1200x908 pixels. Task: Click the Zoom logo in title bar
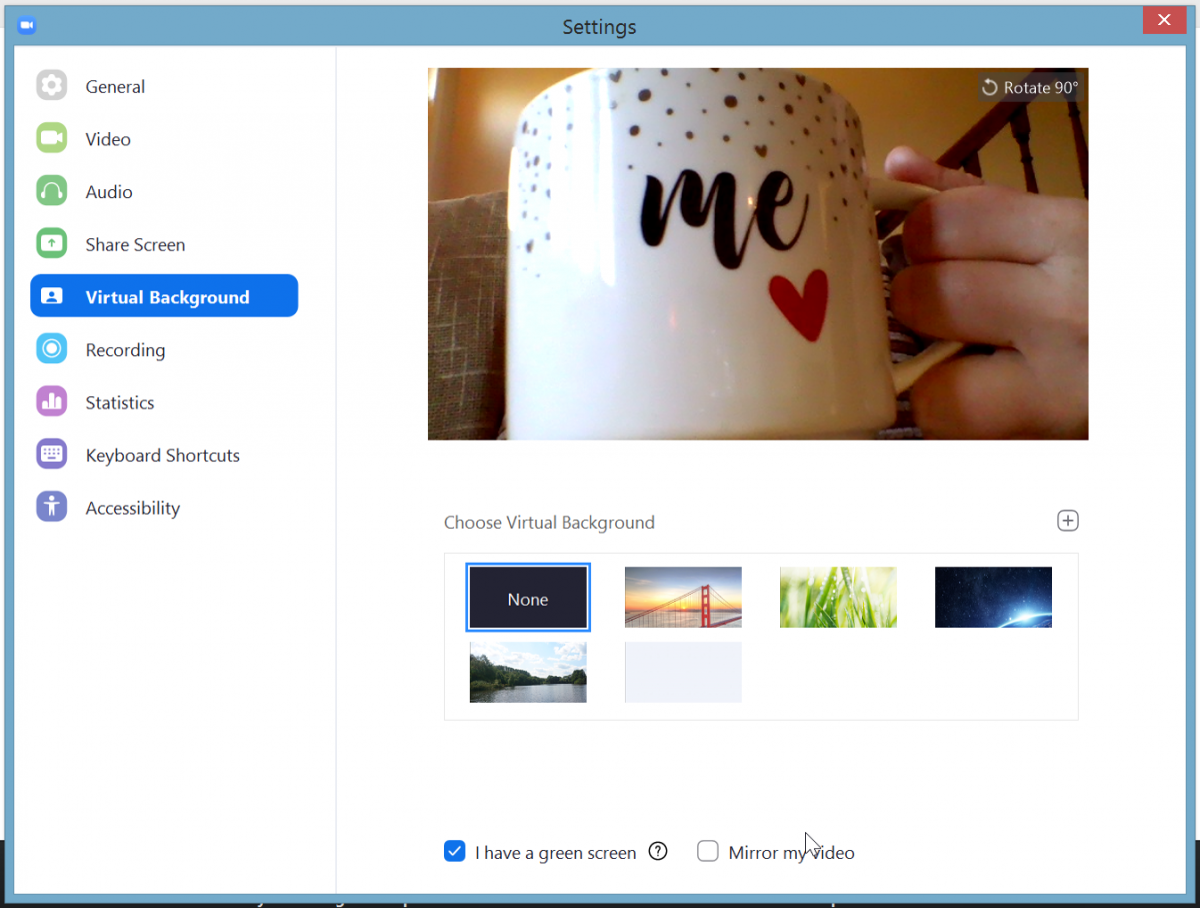(27, 25)
